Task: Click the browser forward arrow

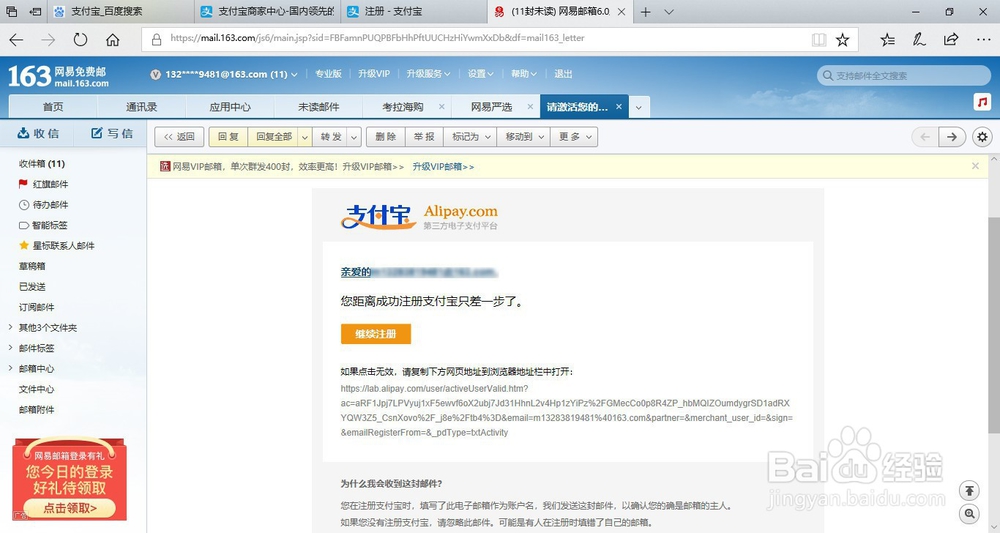Action: [48, 40]
